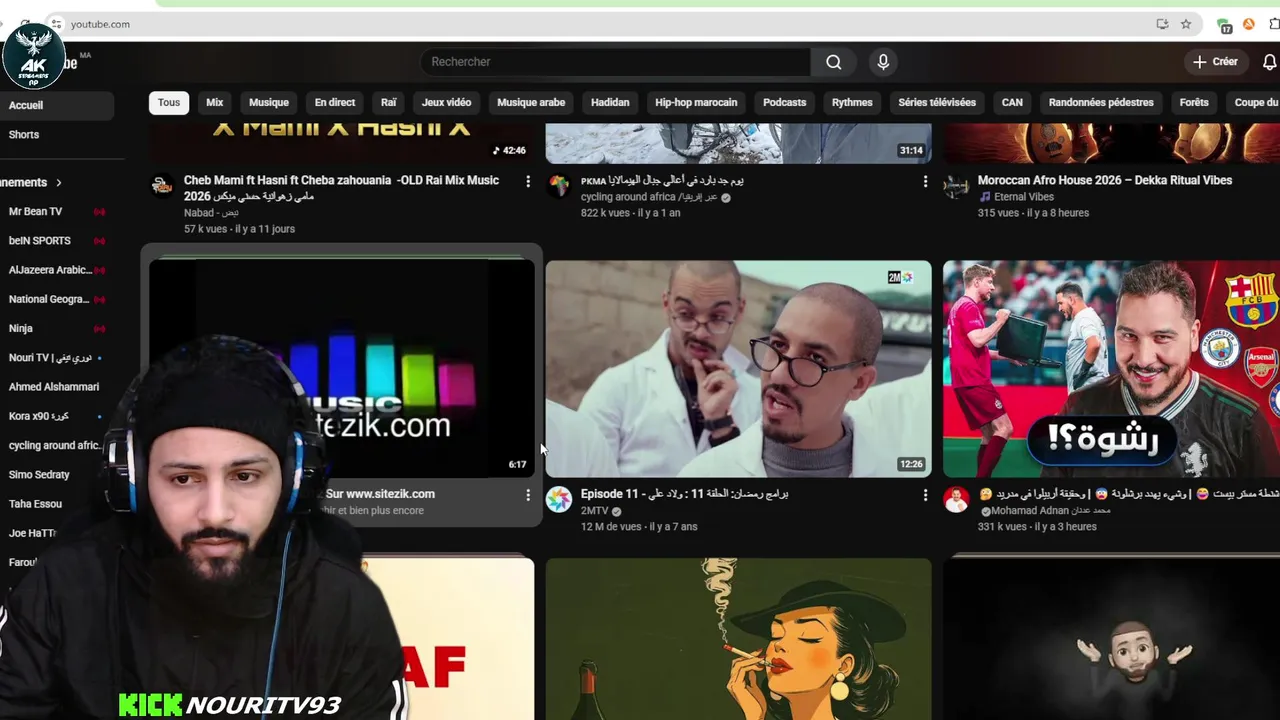Image resolution: width=1280 pixels, height=720 pixels.
Task: Select the Jeux vidéo chip
Action: 446,102
